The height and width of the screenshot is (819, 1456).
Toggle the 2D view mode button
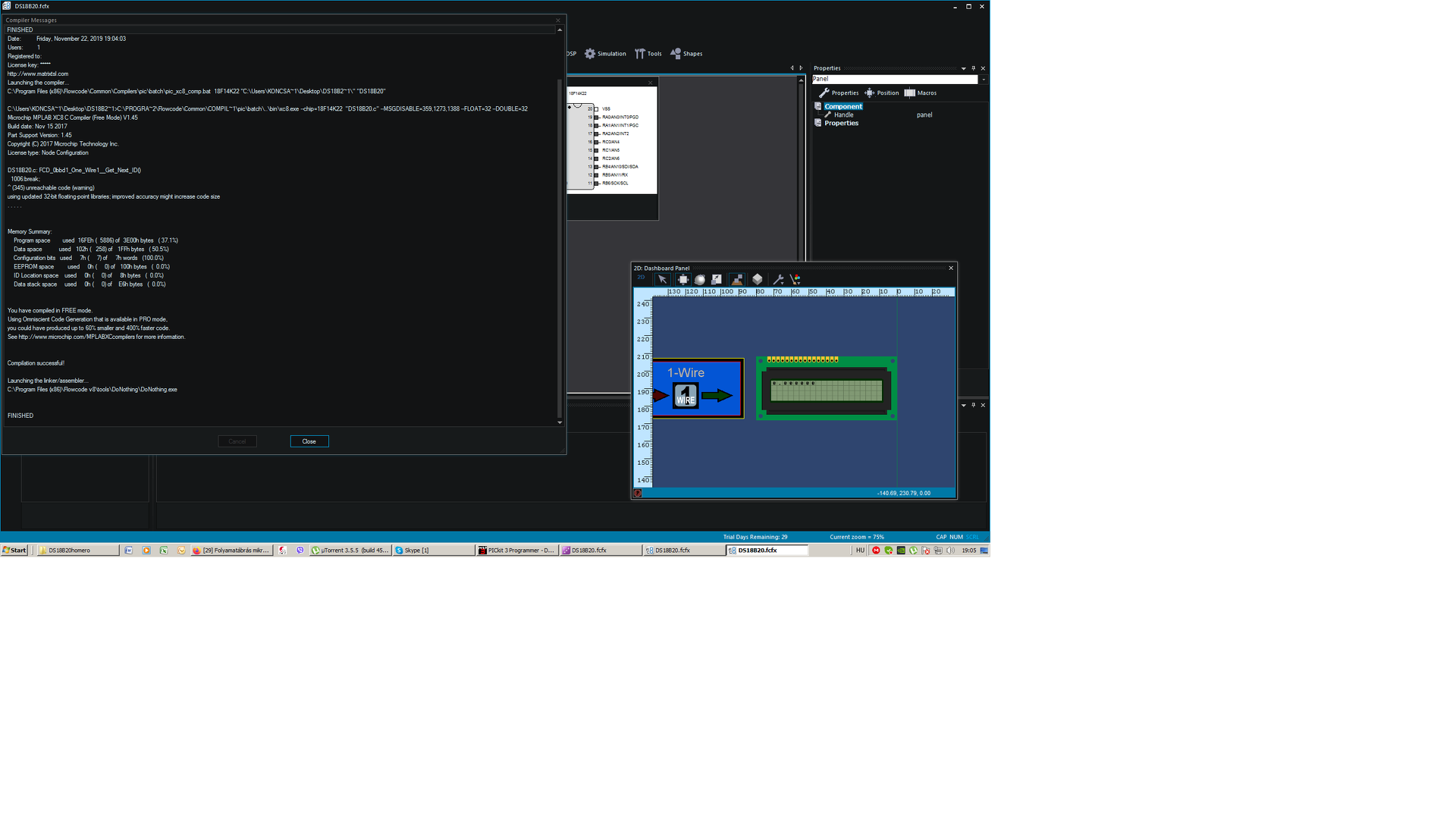click(642, 278)
